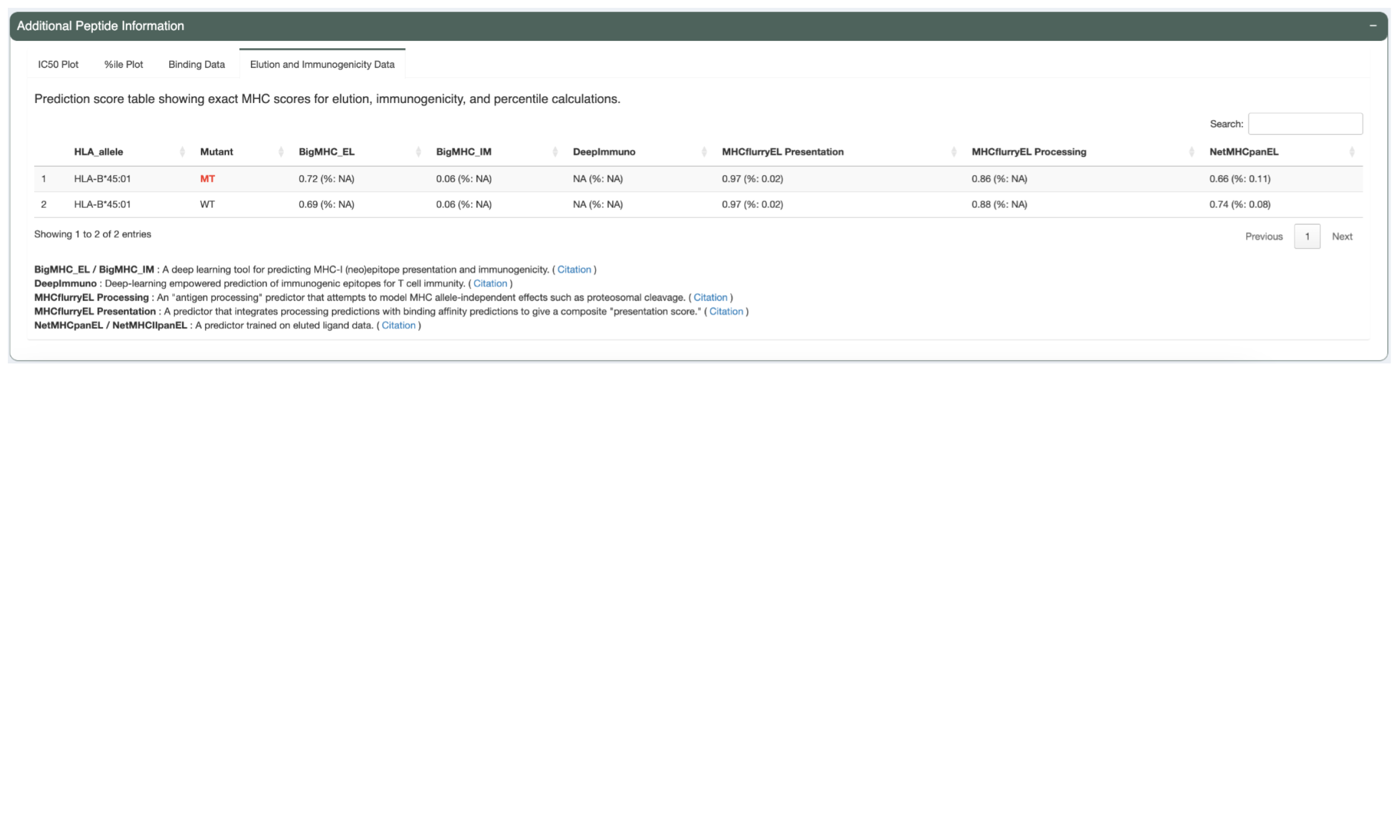Open the %ile Plot tab

(x=123, y=64)
